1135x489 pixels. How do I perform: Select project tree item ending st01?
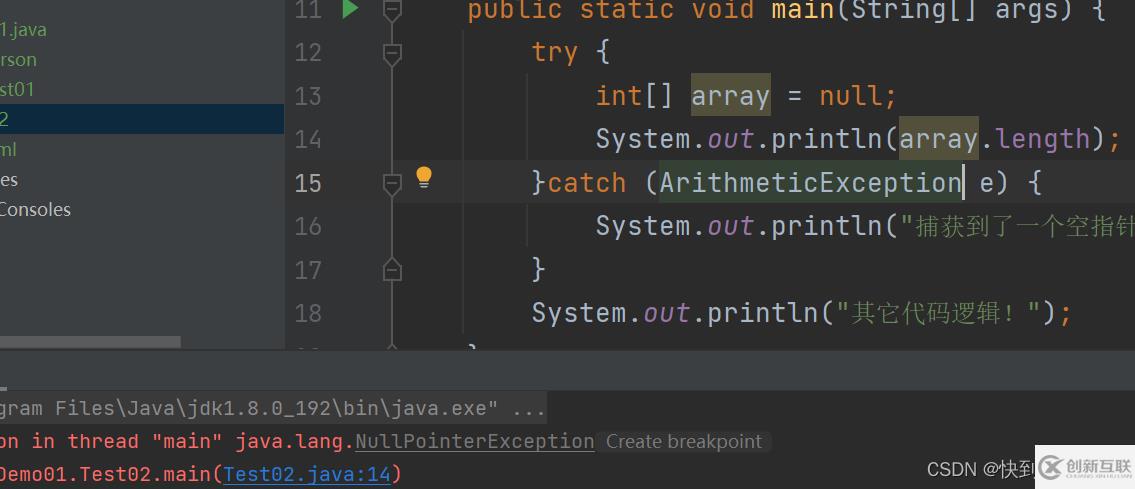[x=17, y=90]
